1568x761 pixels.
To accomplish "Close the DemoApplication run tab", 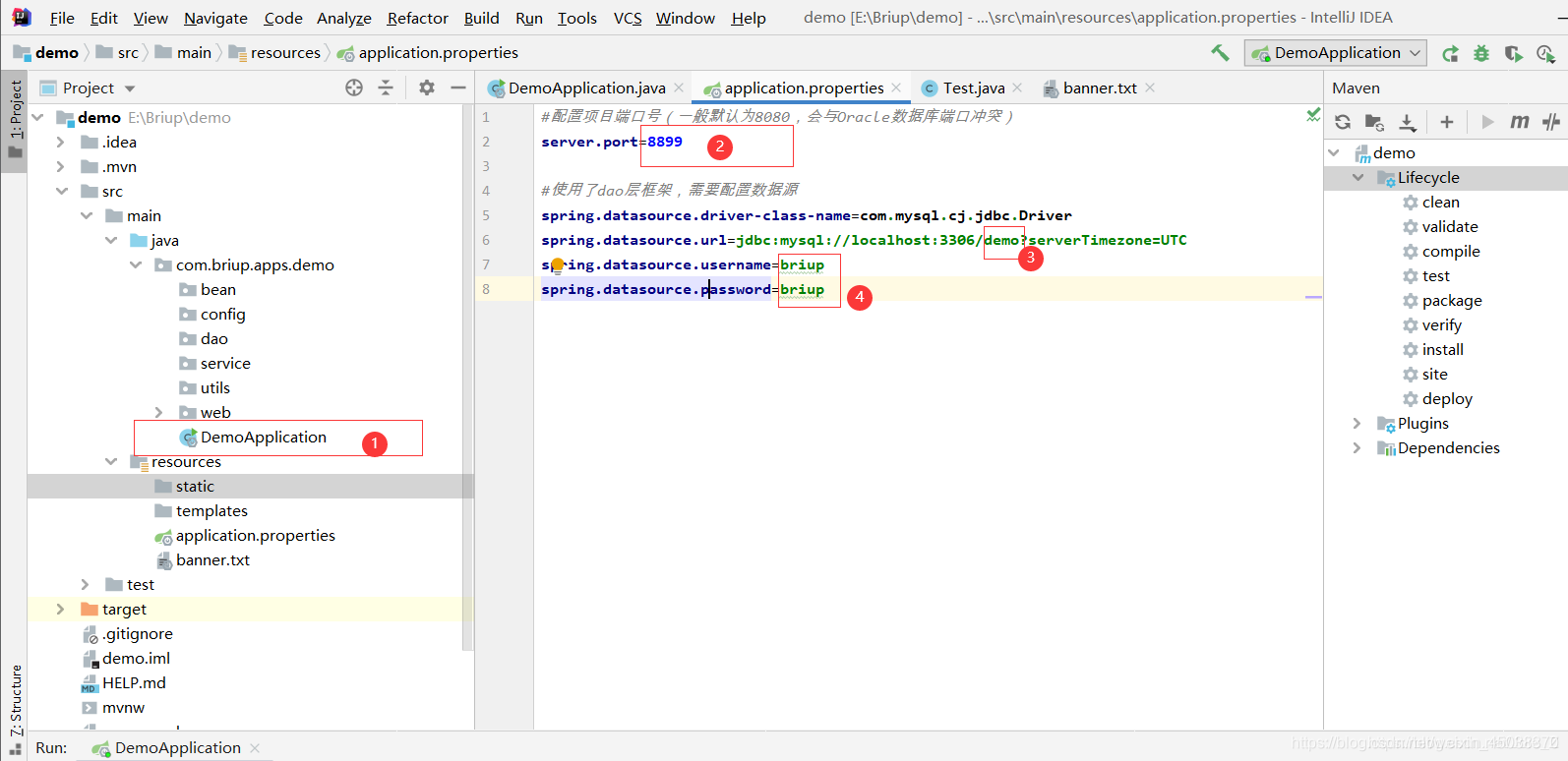I will 255,748.
